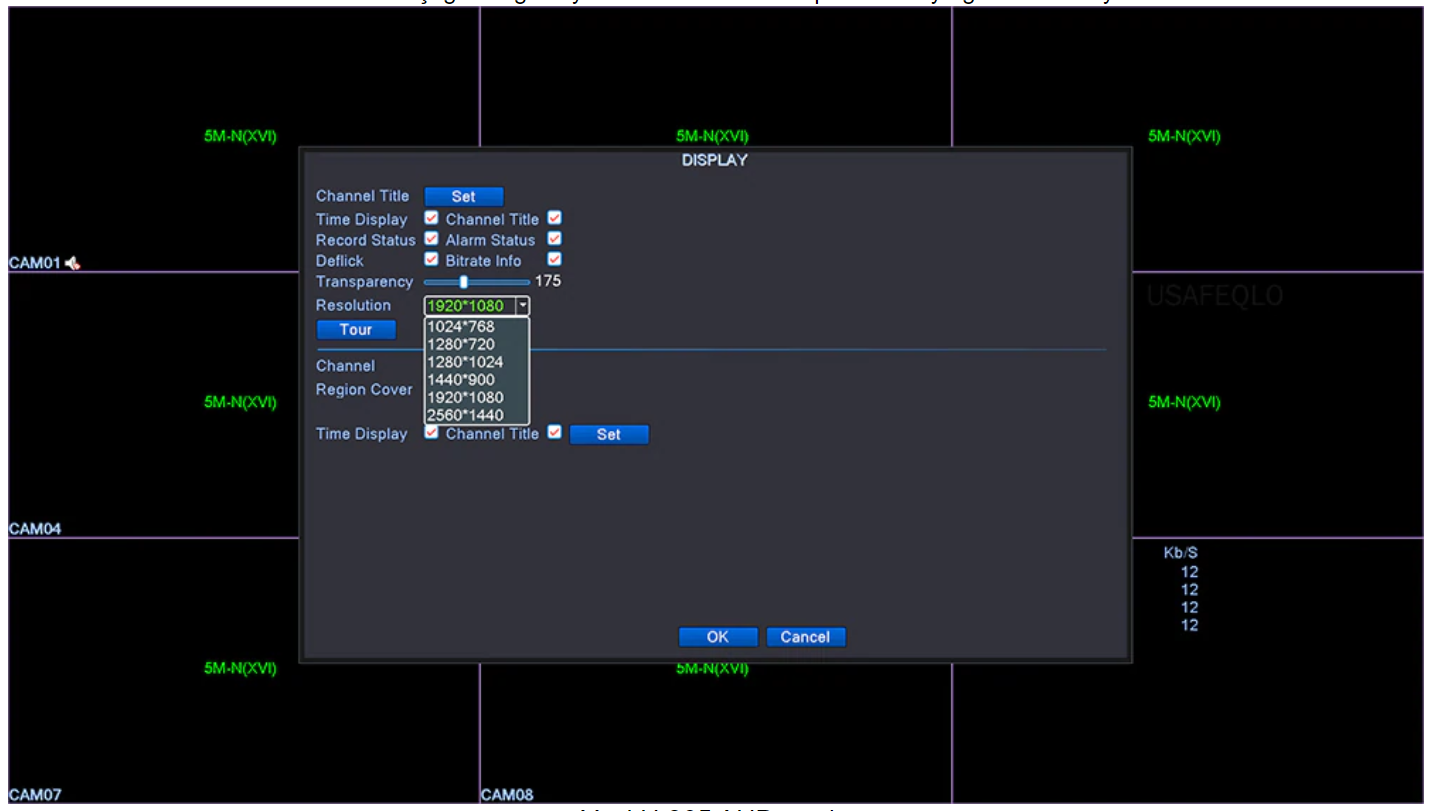Image resolution: width=1433 pixels, height=811 pixels.
Task: Select the 1440*900 resolution entry
Action: point(461,380)
